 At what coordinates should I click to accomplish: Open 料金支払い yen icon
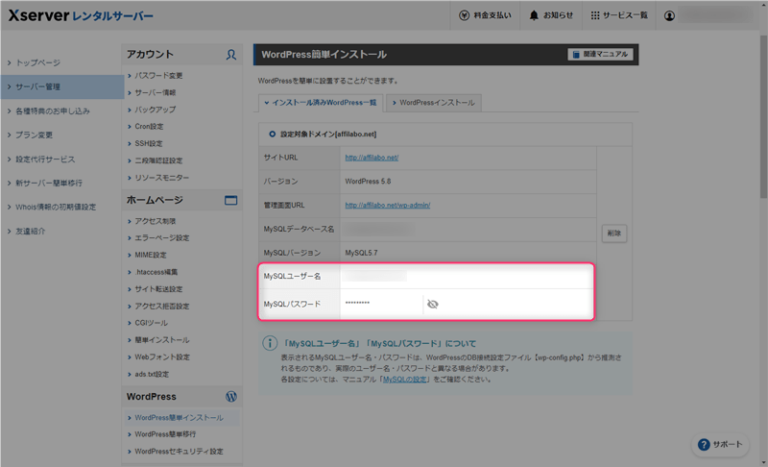(465, 16)
